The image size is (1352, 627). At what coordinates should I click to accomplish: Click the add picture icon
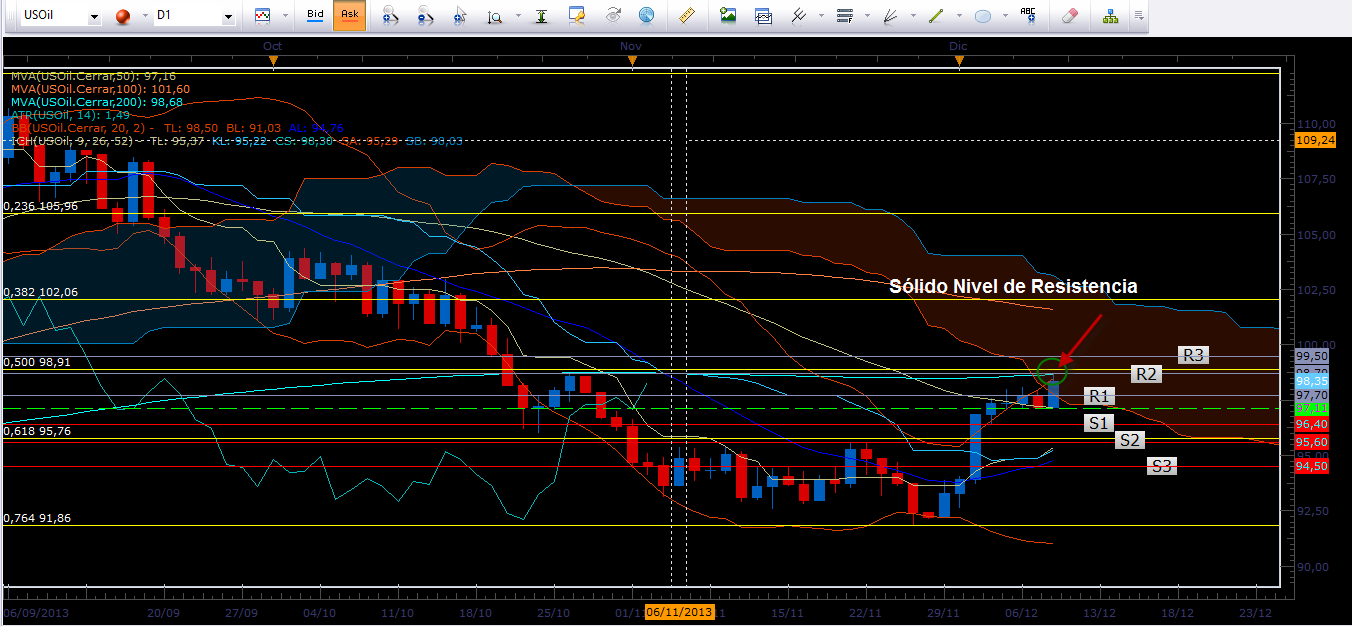tap(728, 16)
